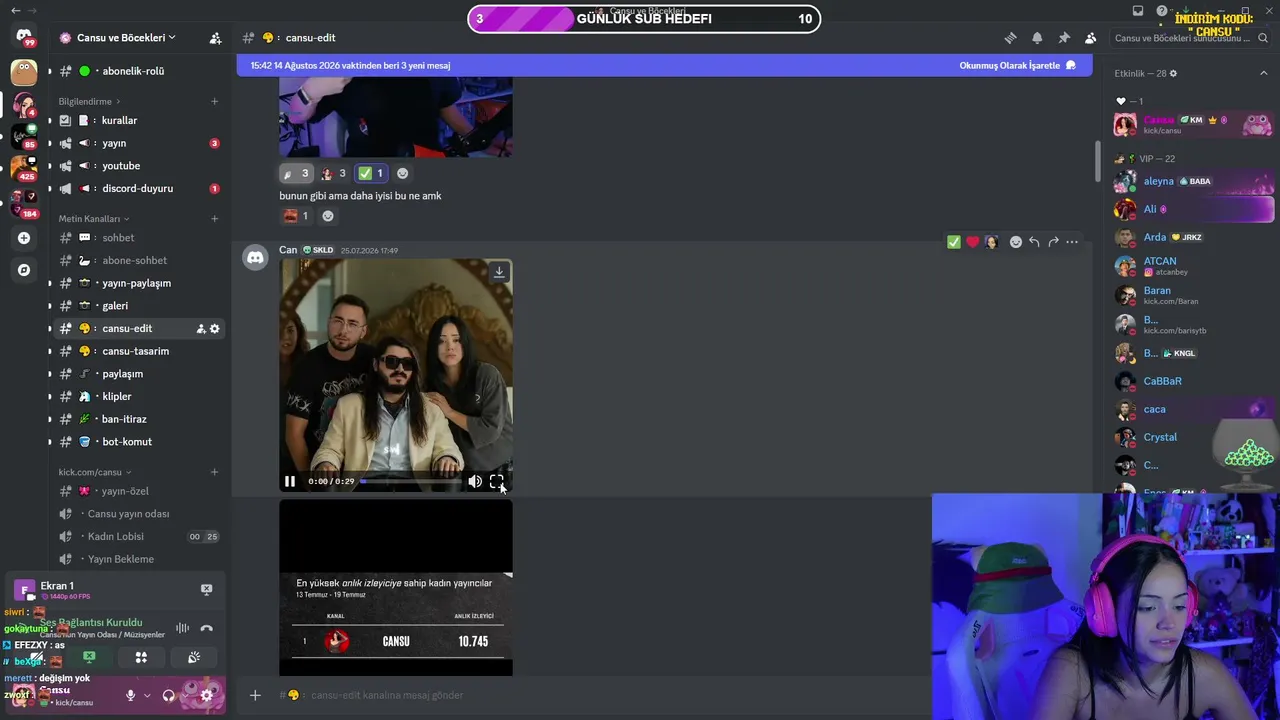Download the video attachment
The image size is (1280, 720).
click(499, 272)
